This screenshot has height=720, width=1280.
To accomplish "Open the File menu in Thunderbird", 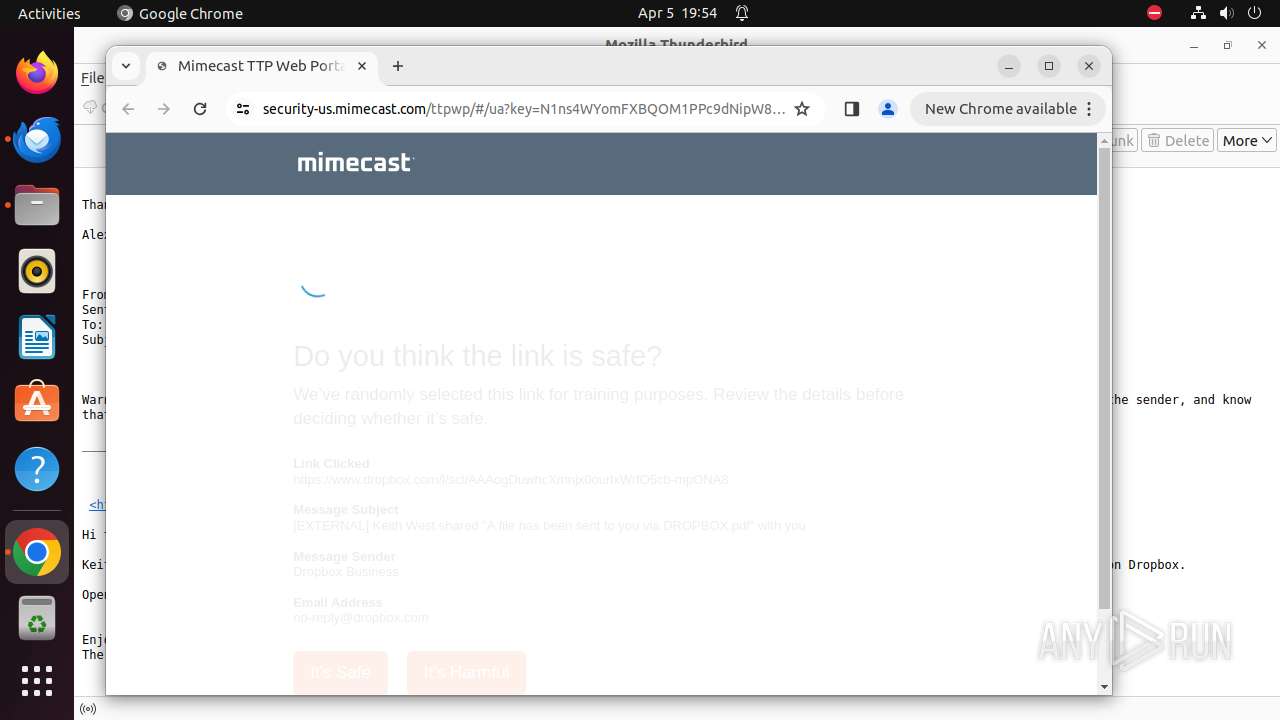I will [x=92, y=78].
